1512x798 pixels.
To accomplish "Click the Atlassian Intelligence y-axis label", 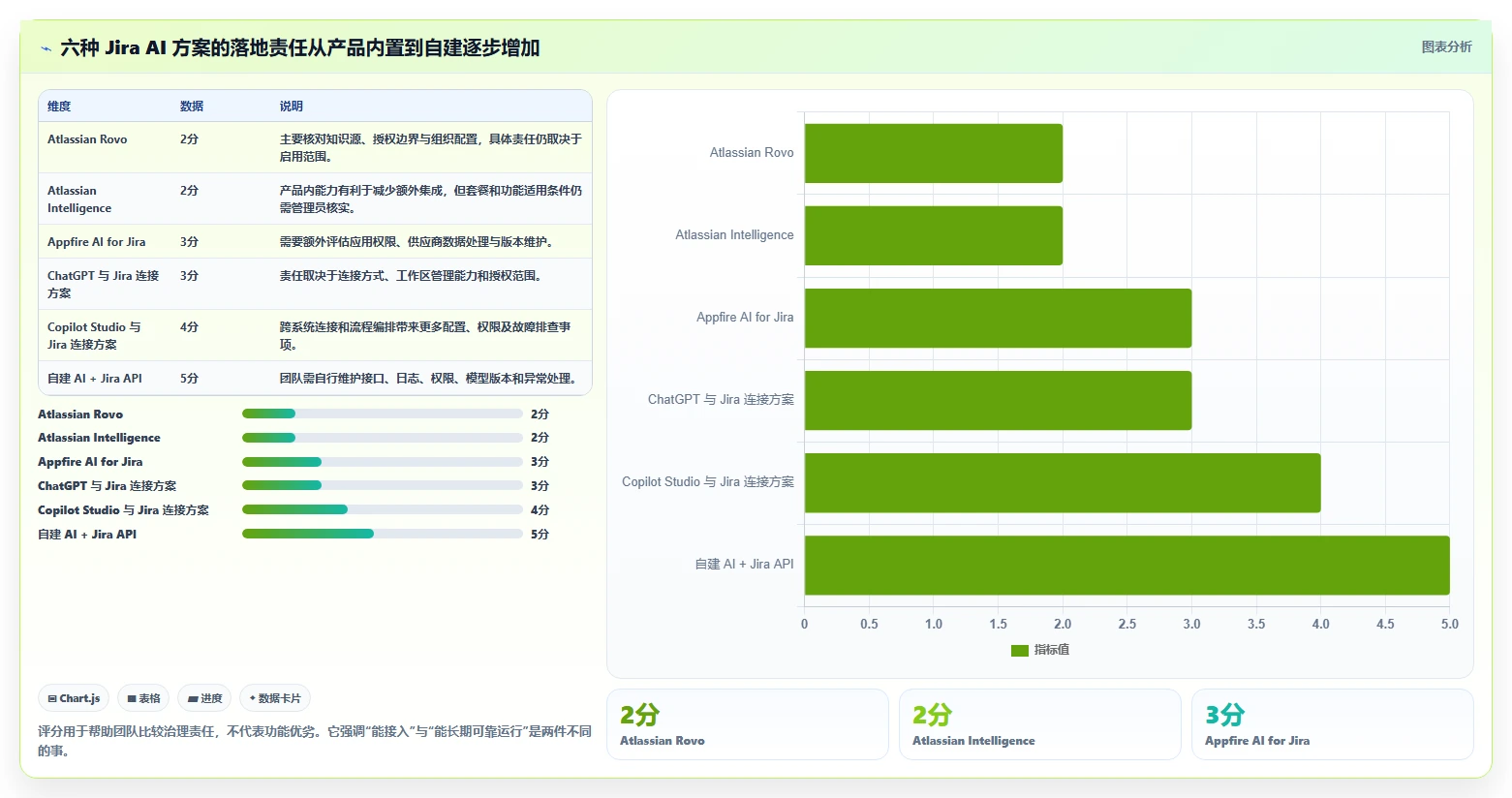I will pyautogui.click(x=734, y=235).
